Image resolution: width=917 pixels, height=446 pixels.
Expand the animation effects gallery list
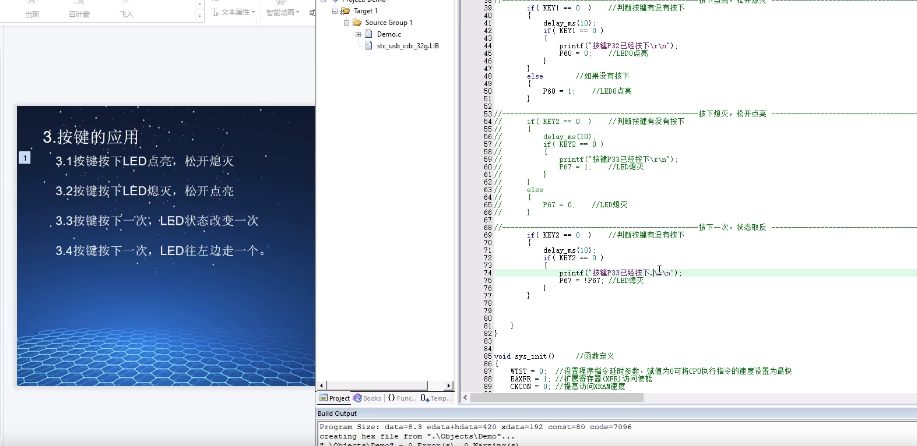click(200, 15)
